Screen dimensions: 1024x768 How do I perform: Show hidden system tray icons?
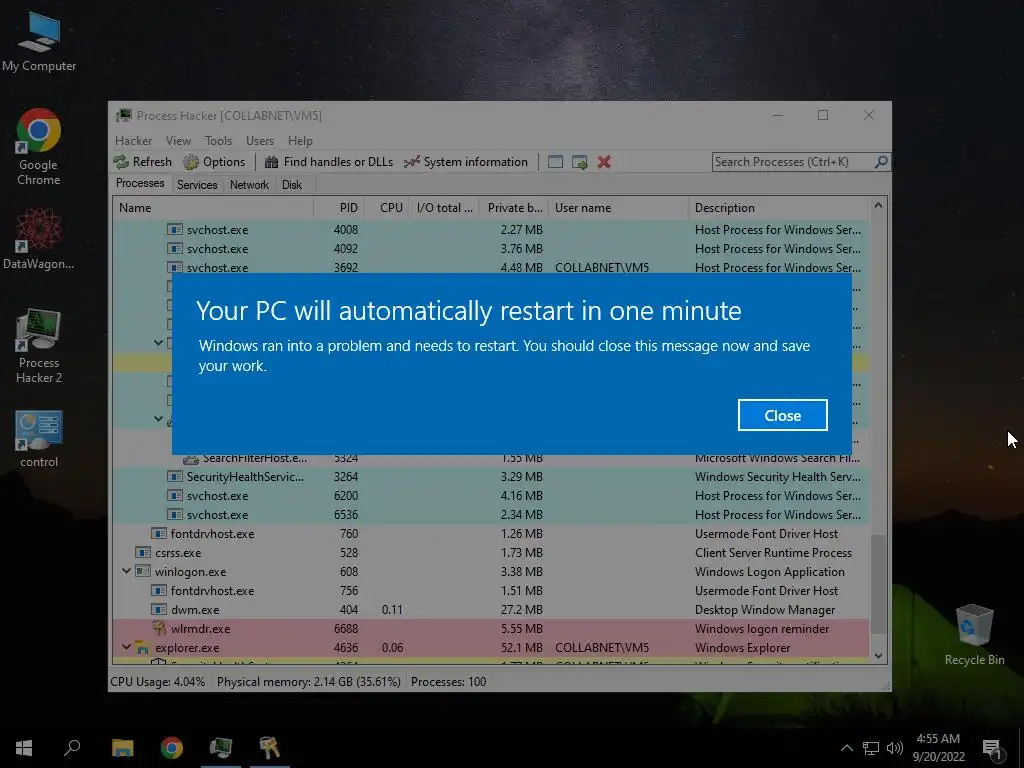point(846,748)
